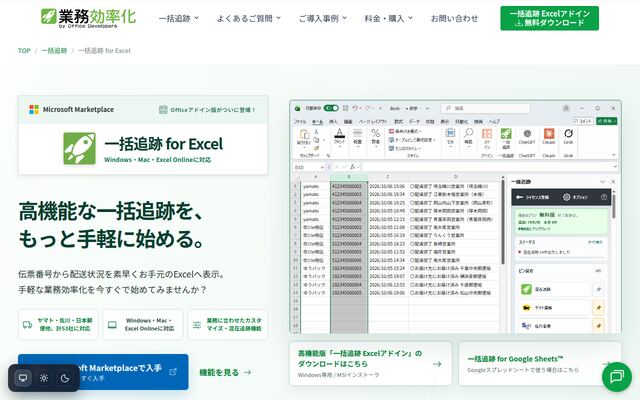Follow the 機能を見る link
The width and height of the screenshot is (640, 400).
click(x=225, y=372)
